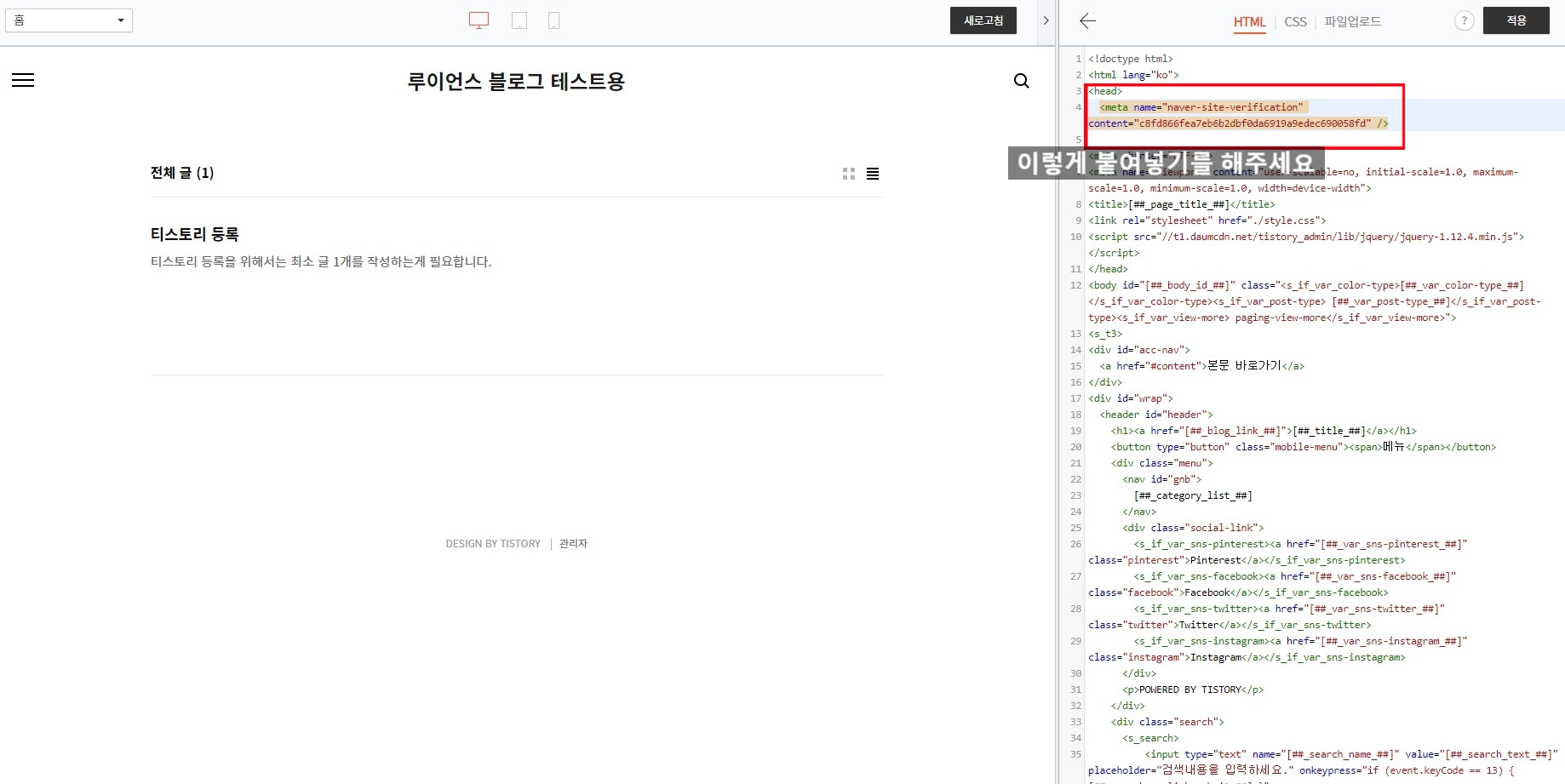Switch post list to grid view icon

849,174
